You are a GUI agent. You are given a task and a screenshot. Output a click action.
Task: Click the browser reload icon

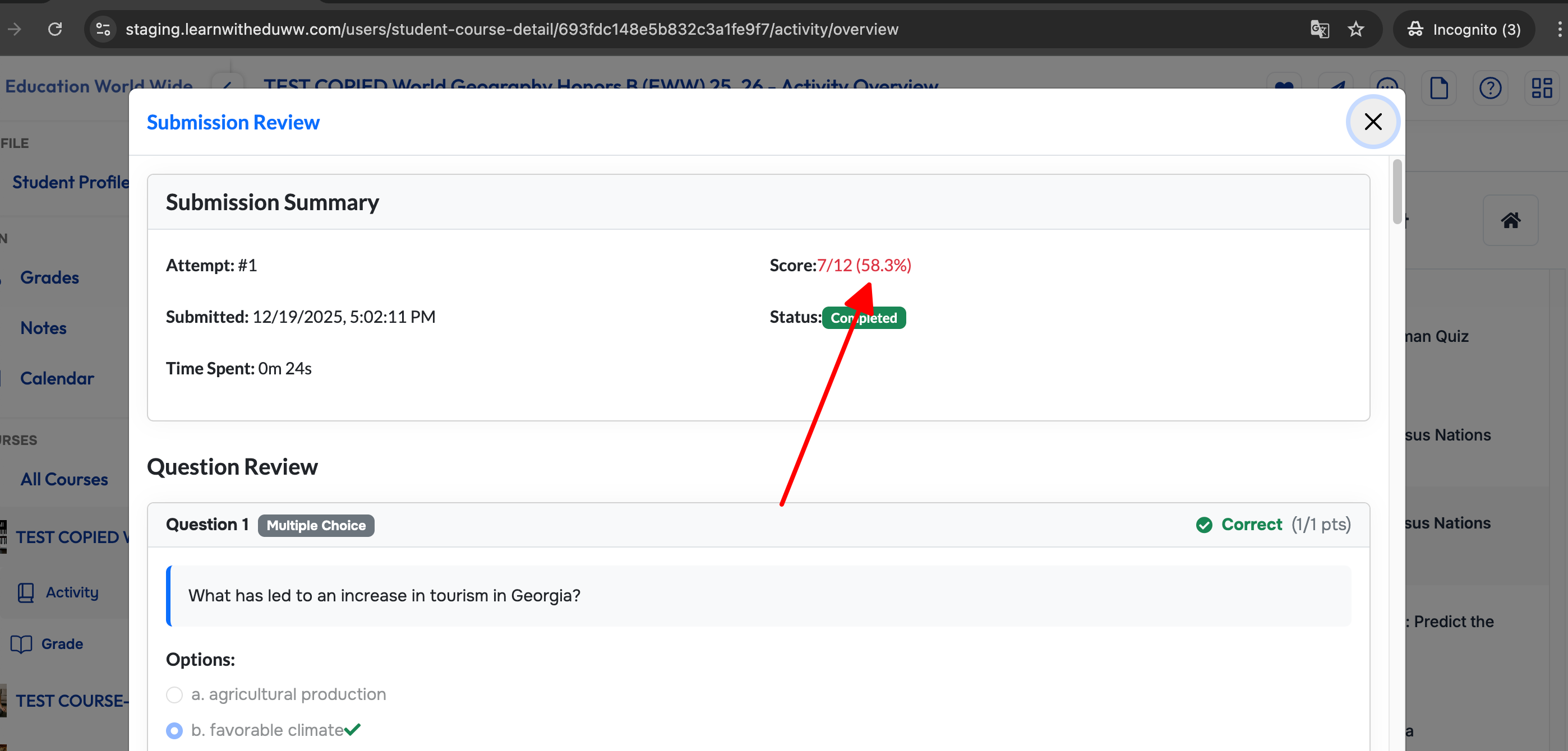(x=56, y=29)
